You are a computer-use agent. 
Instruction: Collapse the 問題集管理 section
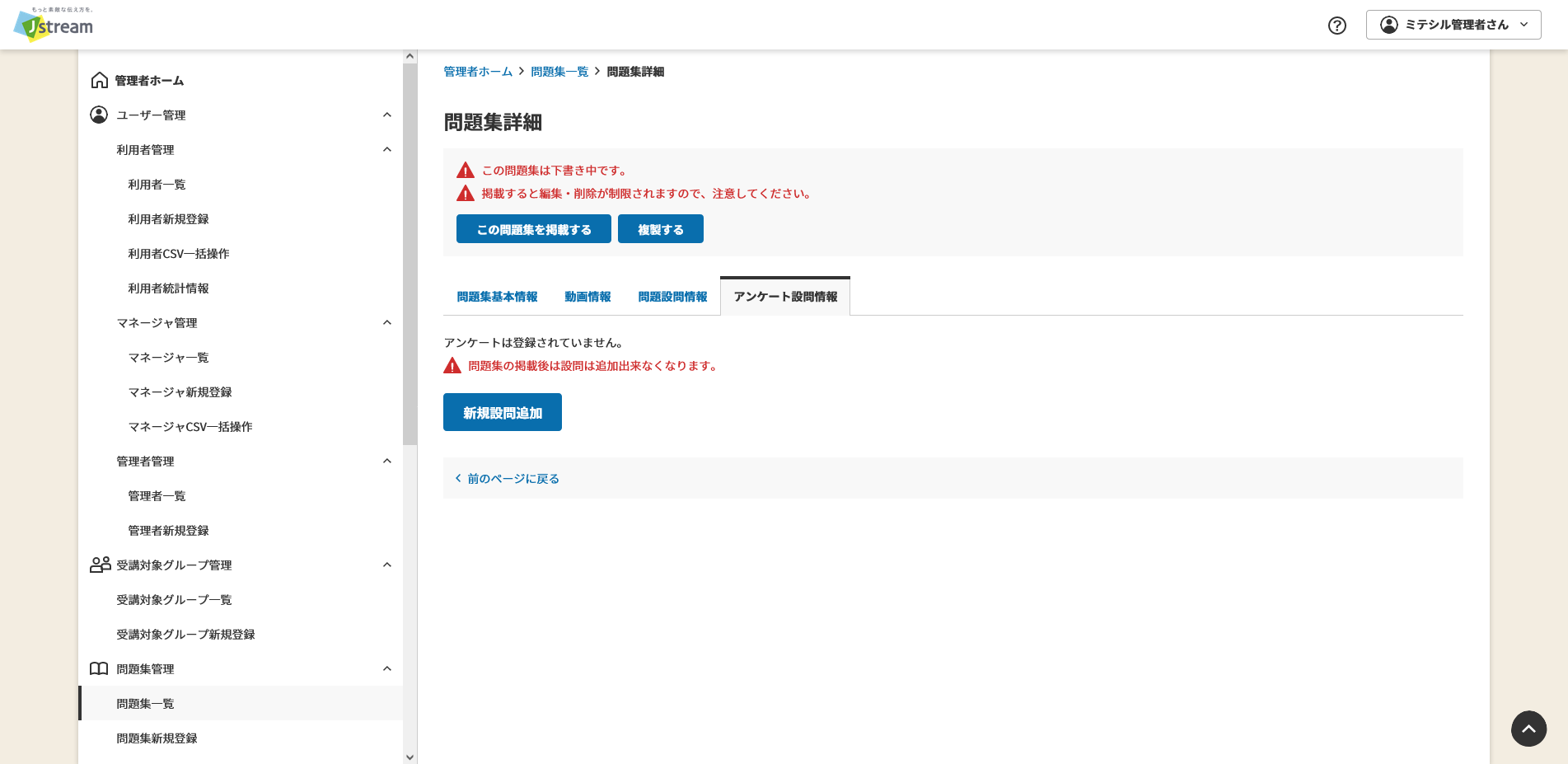387,668
